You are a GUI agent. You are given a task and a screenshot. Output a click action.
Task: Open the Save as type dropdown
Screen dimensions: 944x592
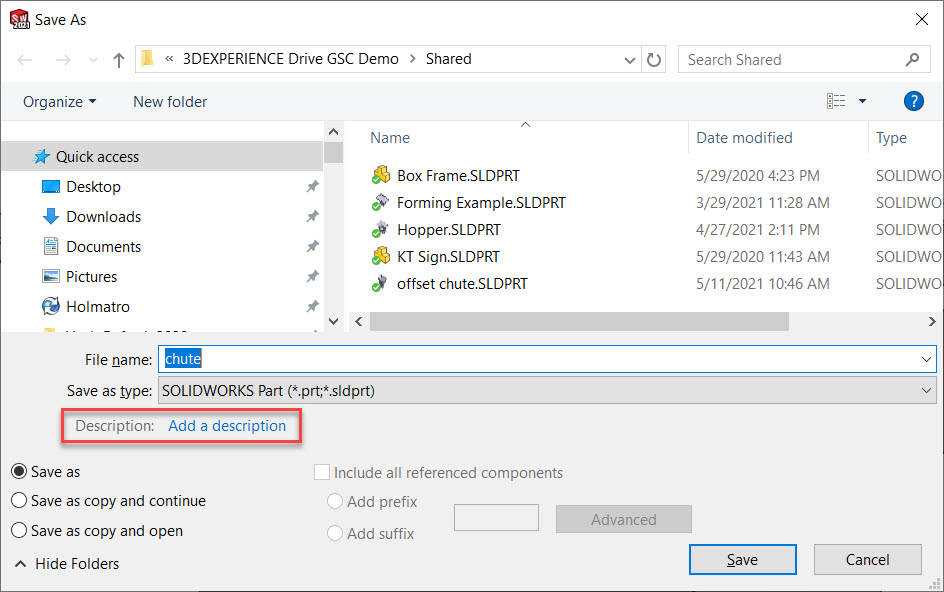[x=926, y=391]
